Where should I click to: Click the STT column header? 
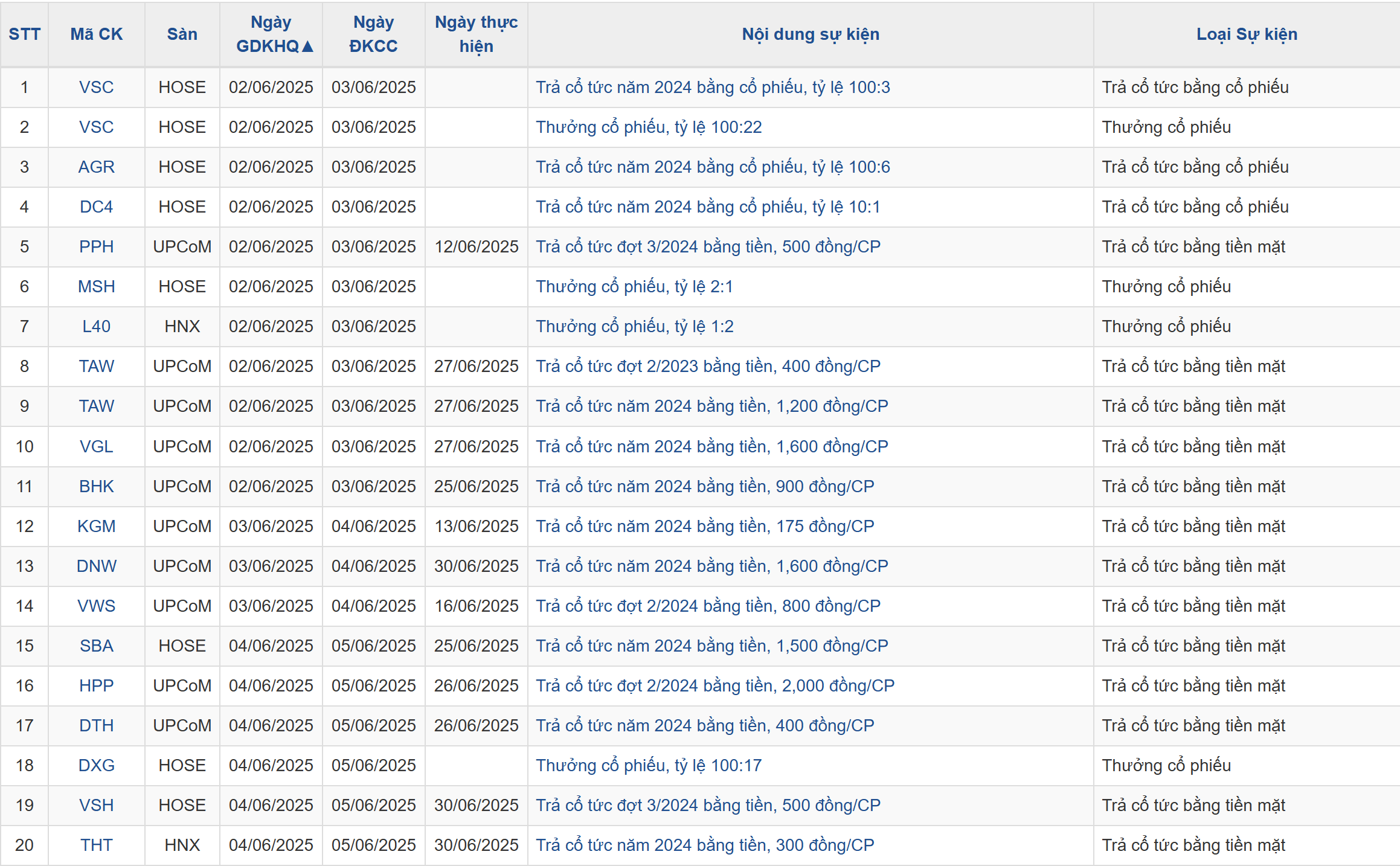[x=24, y=34]
